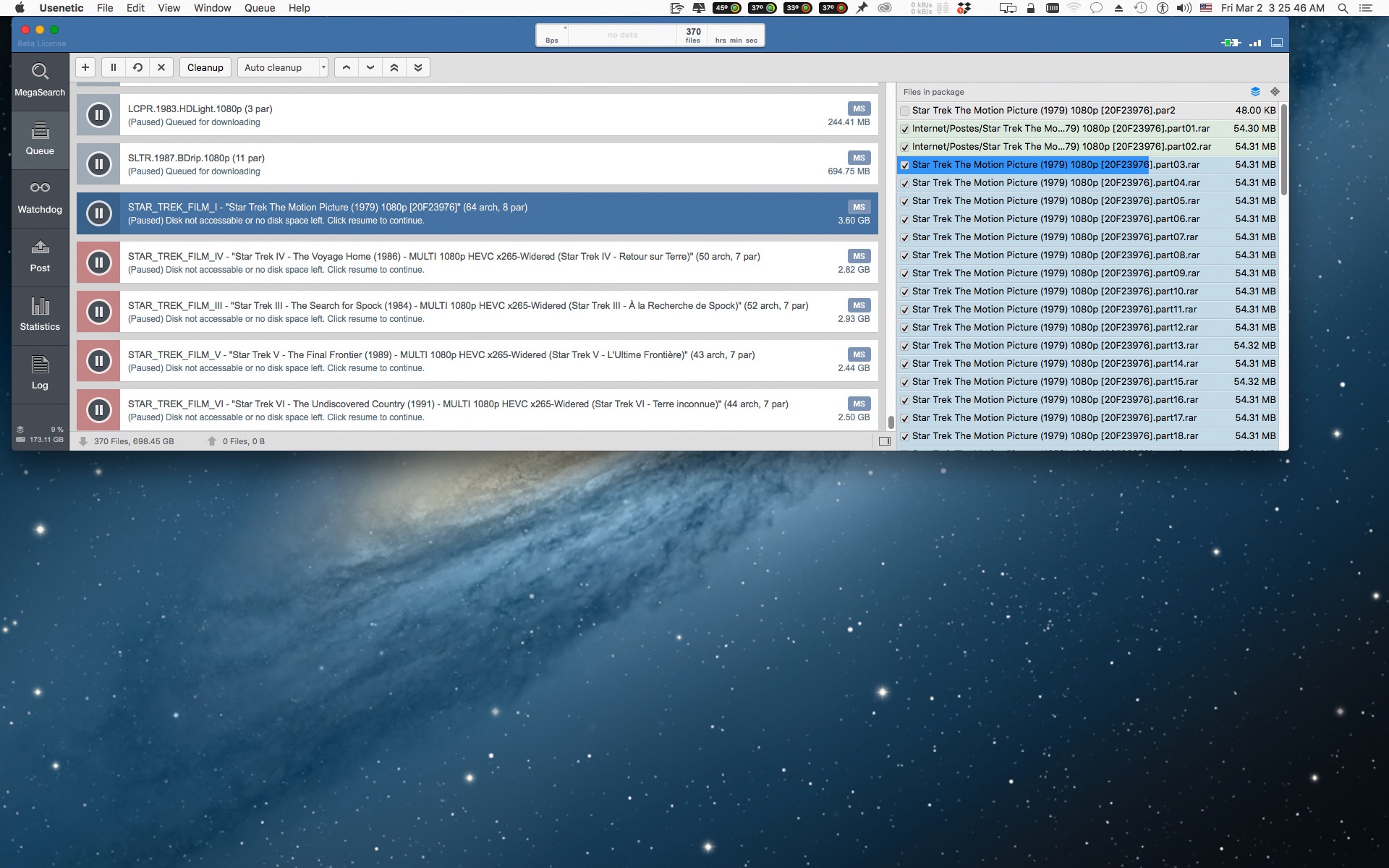The width and height of the screenshot is (1389, 868).
Task: Toggle the side panel icon in status bar
Action: 884,441
